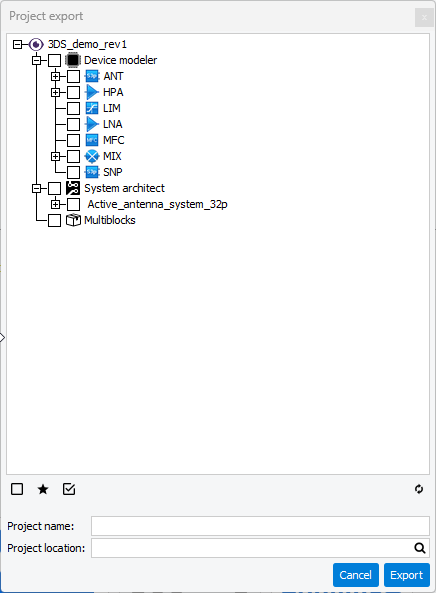436x593 pixels.
Task: Click the Export button
Action: pyautogui.click(x=407, y=575)
